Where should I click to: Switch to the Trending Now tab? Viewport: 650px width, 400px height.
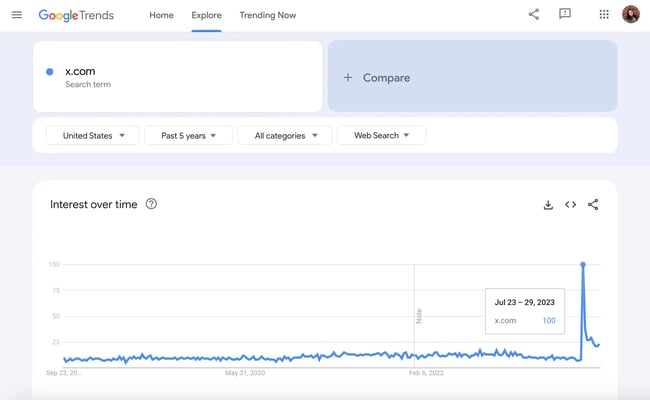268,15
